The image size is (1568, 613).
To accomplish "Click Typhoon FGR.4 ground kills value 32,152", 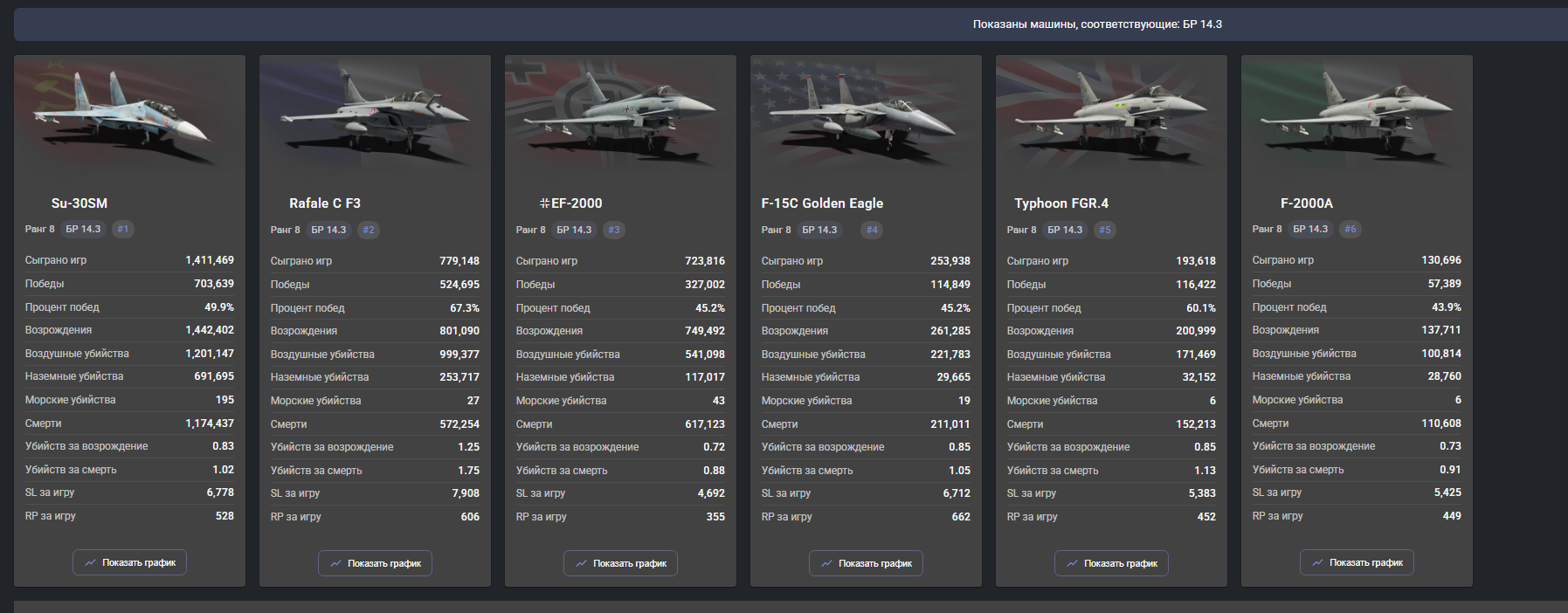I will (1198, 377).
